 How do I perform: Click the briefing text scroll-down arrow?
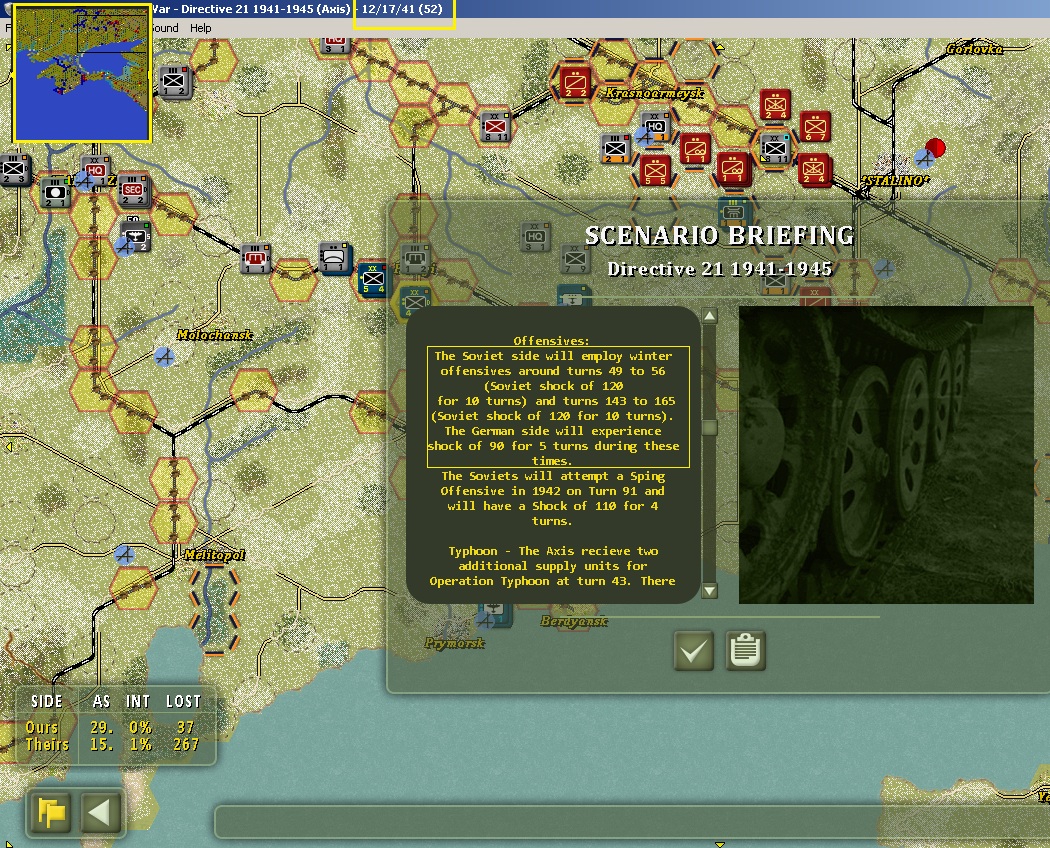709,590
